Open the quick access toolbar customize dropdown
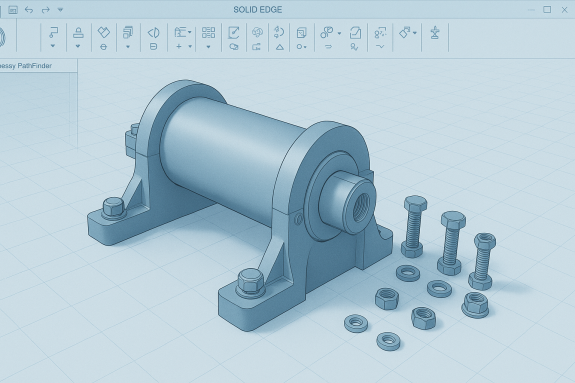Screen dimensions: 575x383 tap(61, 10)
